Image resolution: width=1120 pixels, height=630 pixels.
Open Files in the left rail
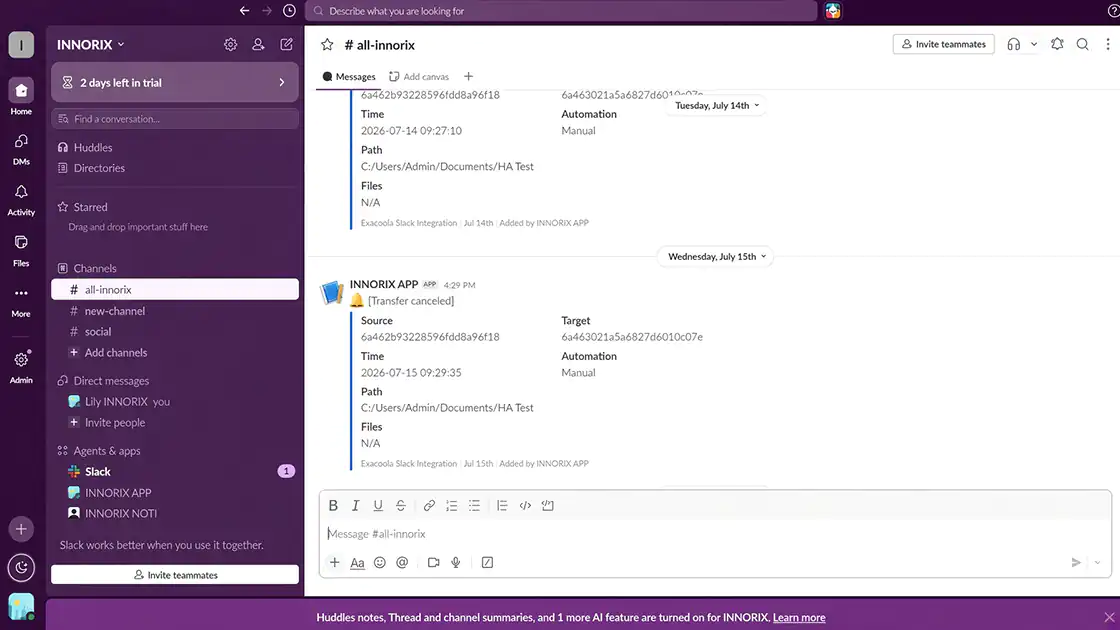pyautogui.click(x=21, y=250)
